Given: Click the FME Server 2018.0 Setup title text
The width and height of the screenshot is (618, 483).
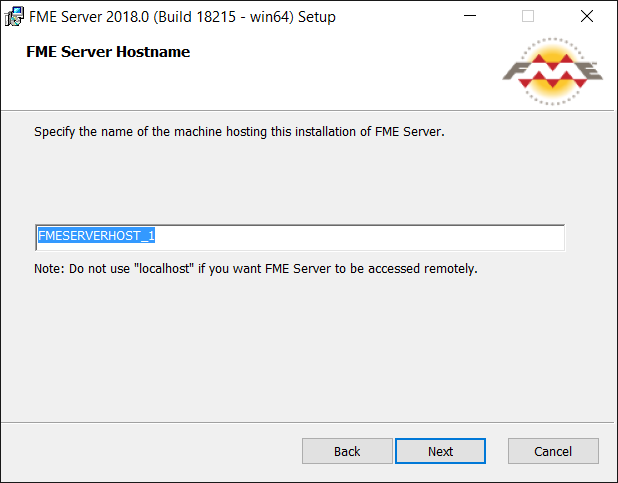Looking at the screenshot, I should coord(182,17).
